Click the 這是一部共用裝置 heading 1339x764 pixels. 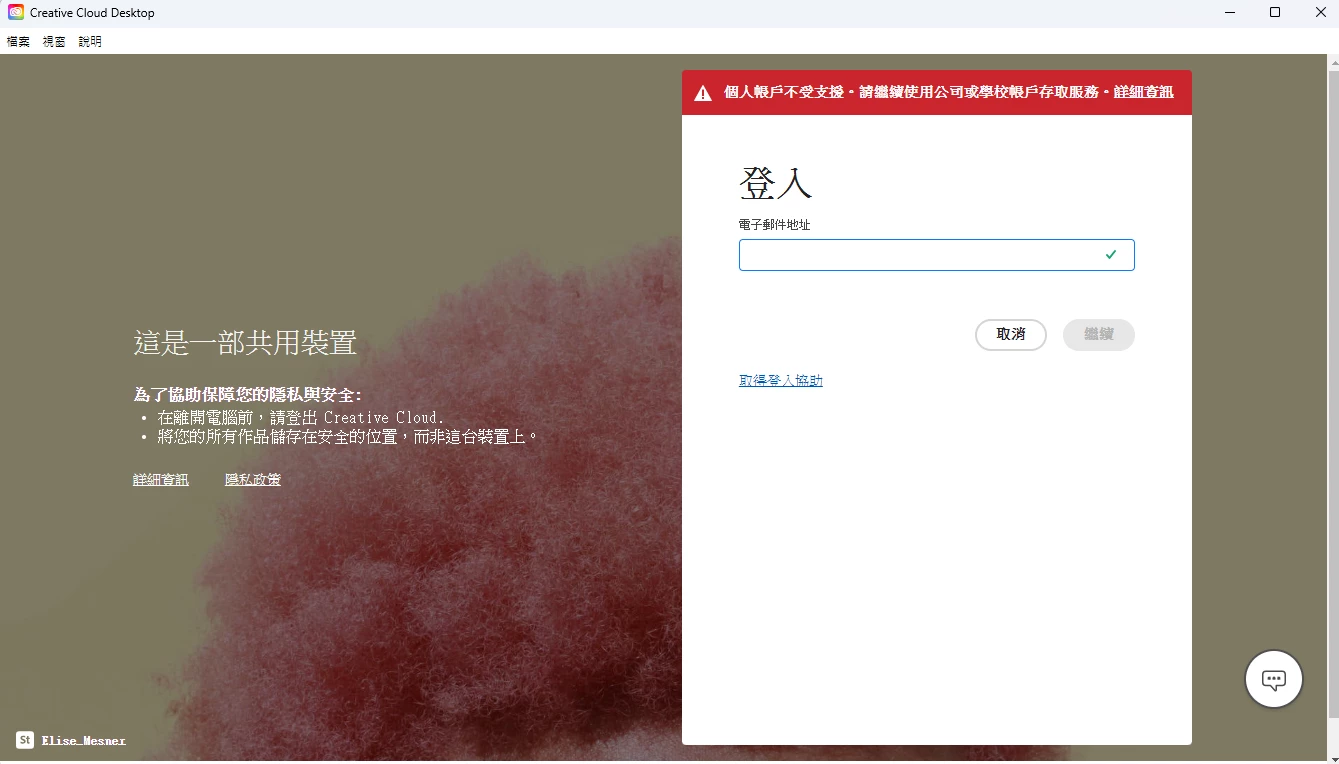[x=245, y=343]
